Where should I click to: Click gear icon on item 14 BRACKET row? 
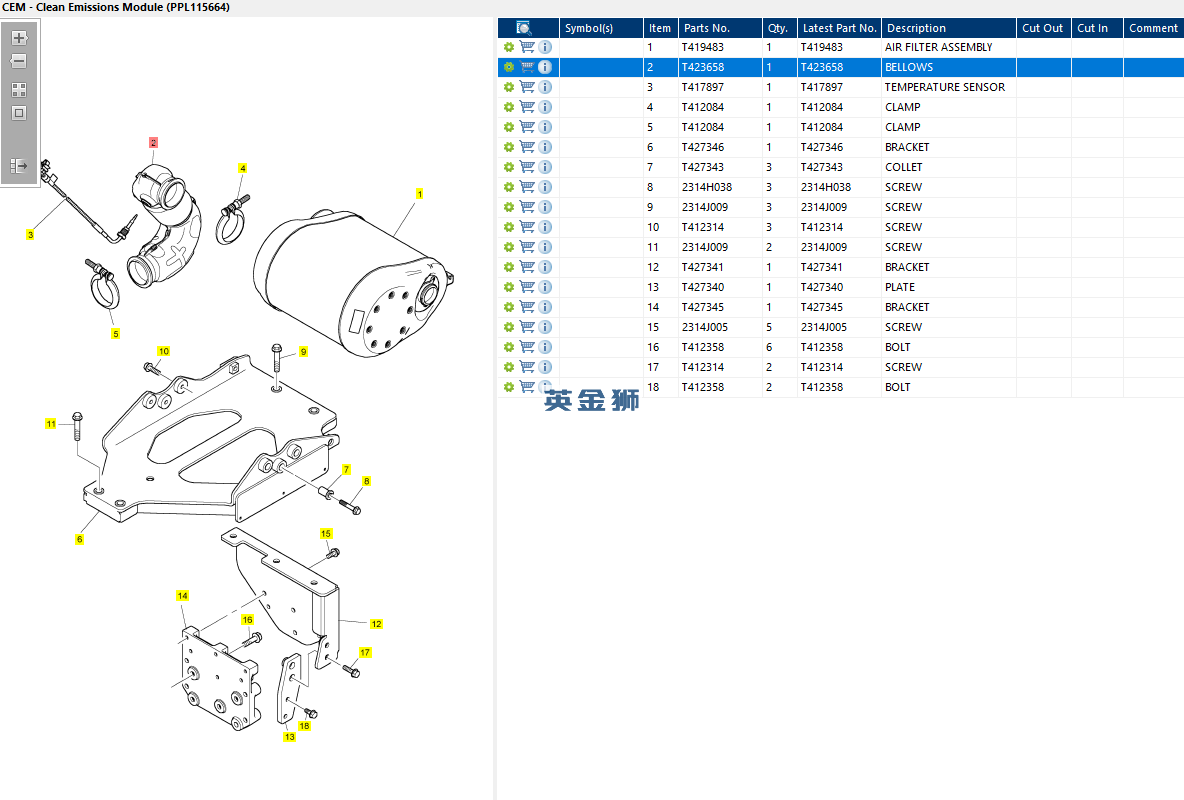[x=509, y=307]
